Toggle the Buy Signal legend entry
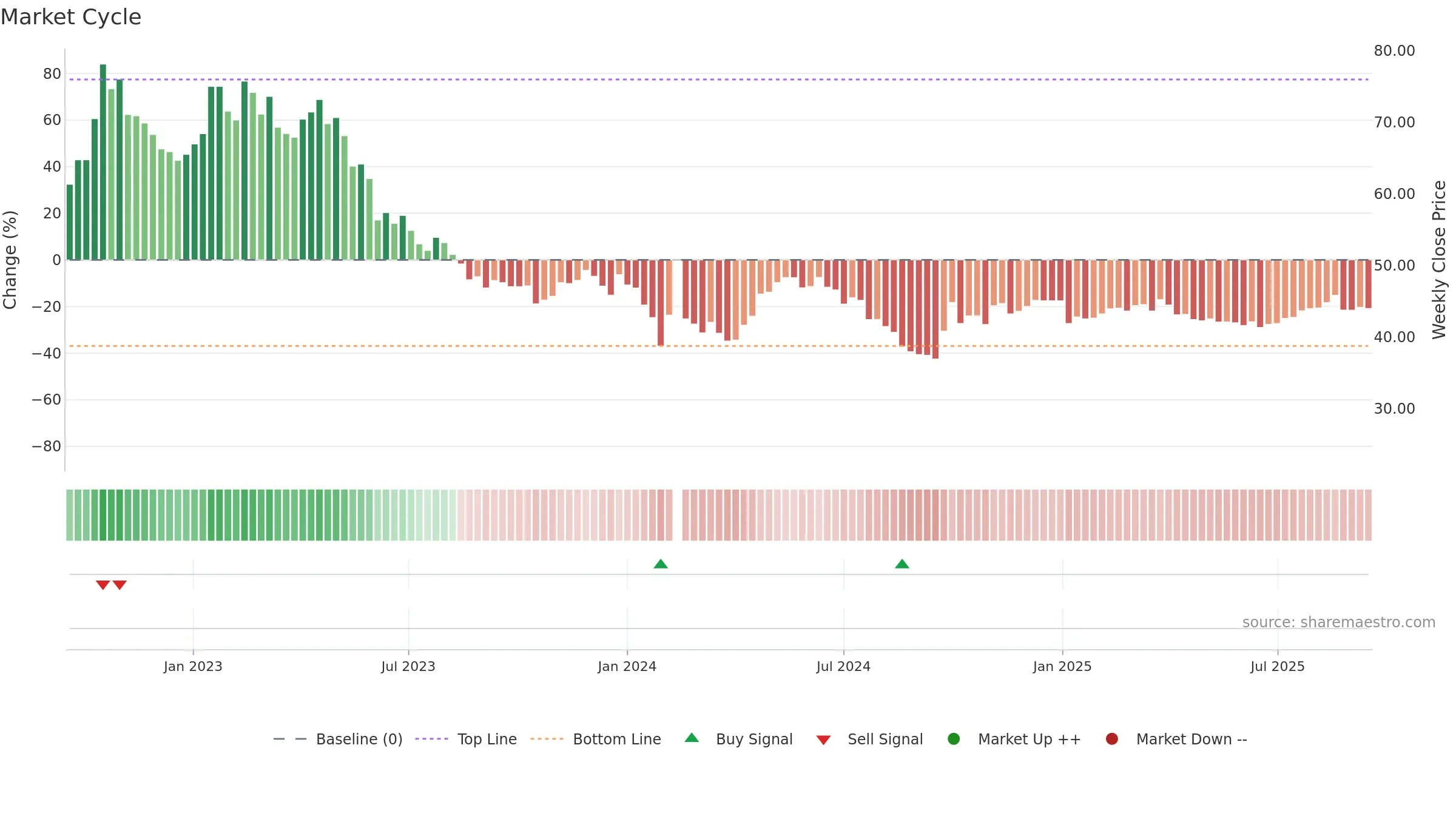Image resolution: width=1456 pixels, height=819 pixels. [738, 739]
